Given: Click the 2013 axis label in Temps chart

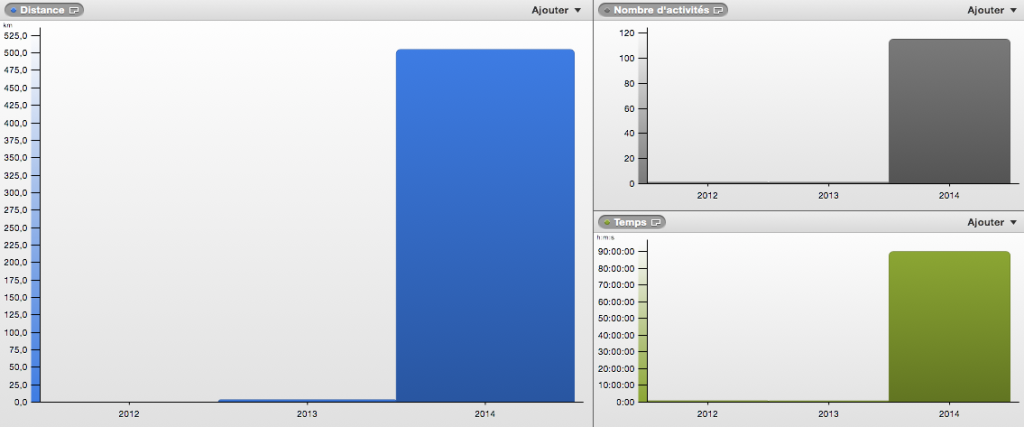Looking at the screenshot, I should pyautogui.click(x=828, y=412).
